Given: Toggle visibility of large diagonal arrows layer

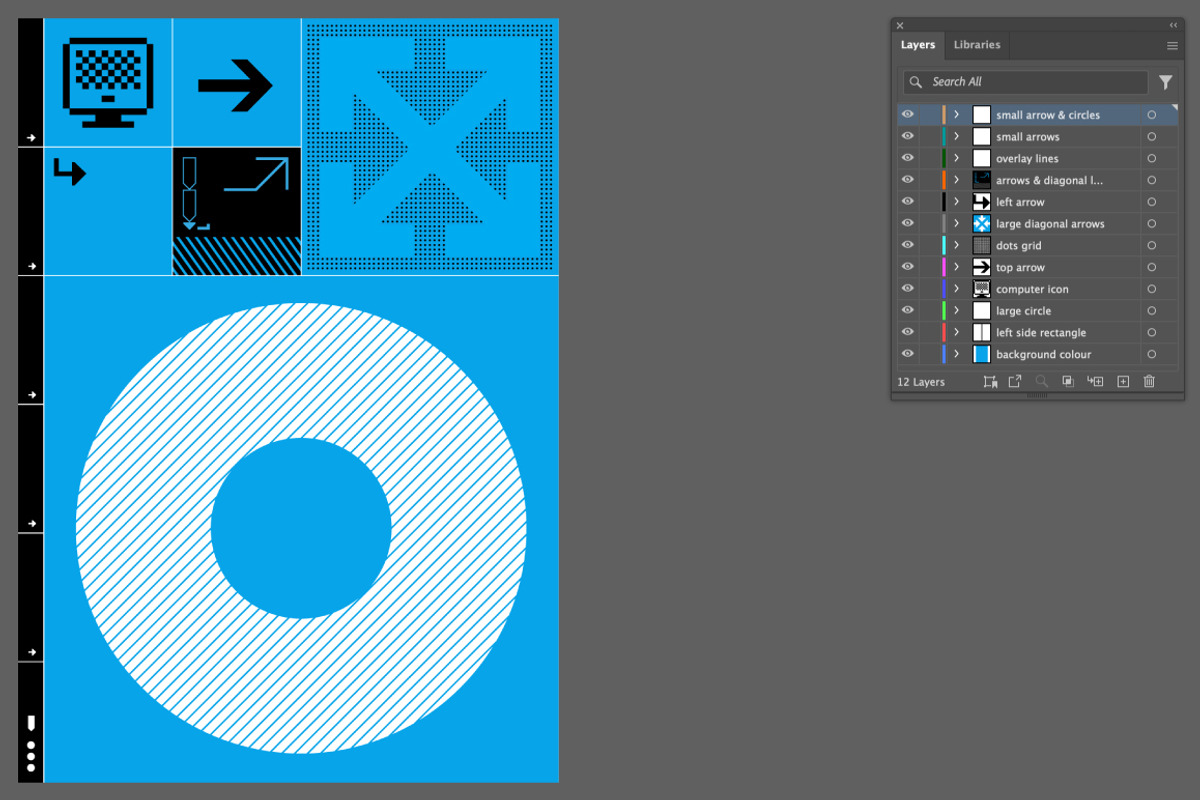Looking at the screenshot, I should 908,224.
